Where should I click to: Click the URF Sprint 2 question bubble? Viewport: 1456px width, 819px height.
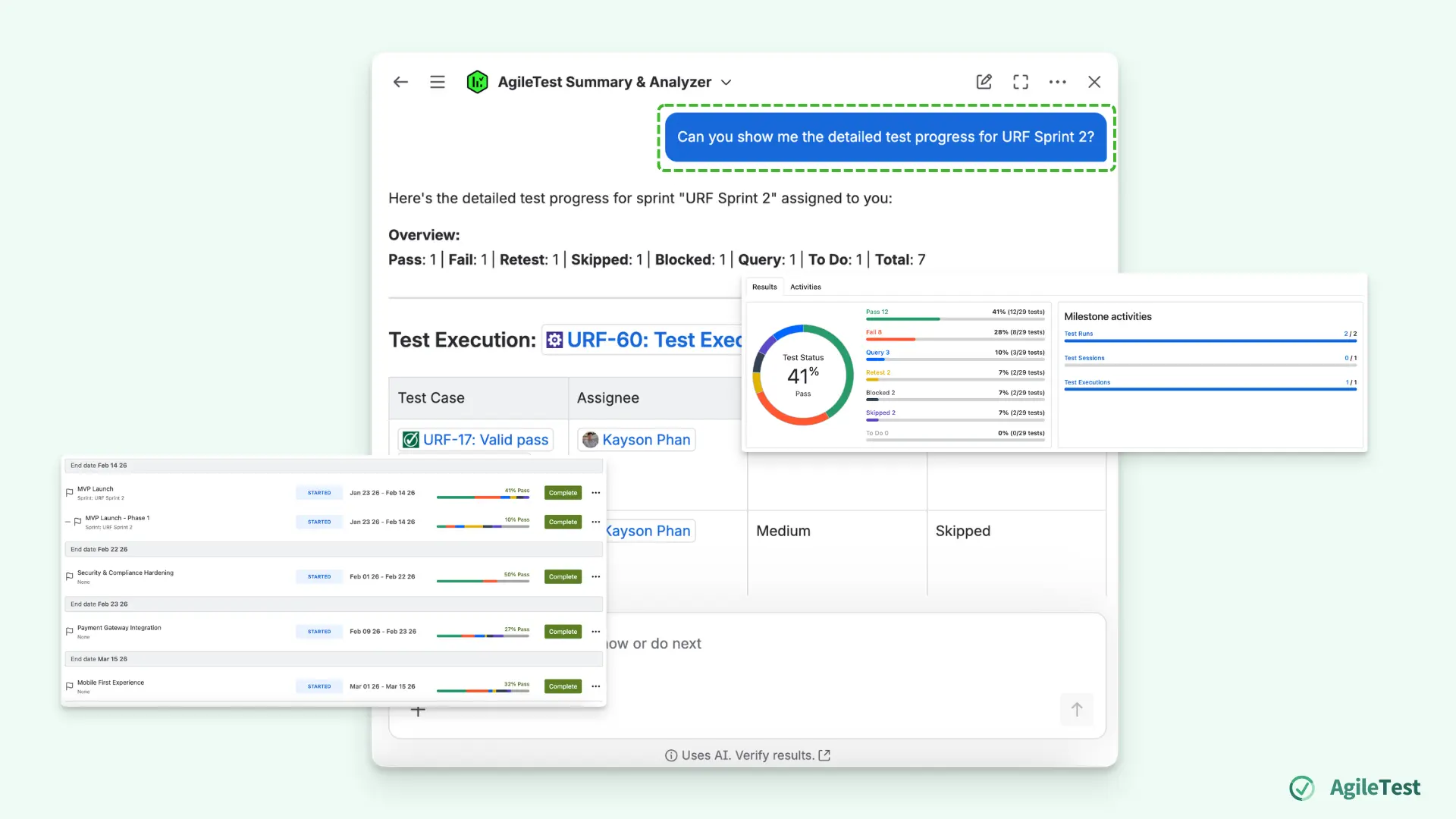point(886,137)
